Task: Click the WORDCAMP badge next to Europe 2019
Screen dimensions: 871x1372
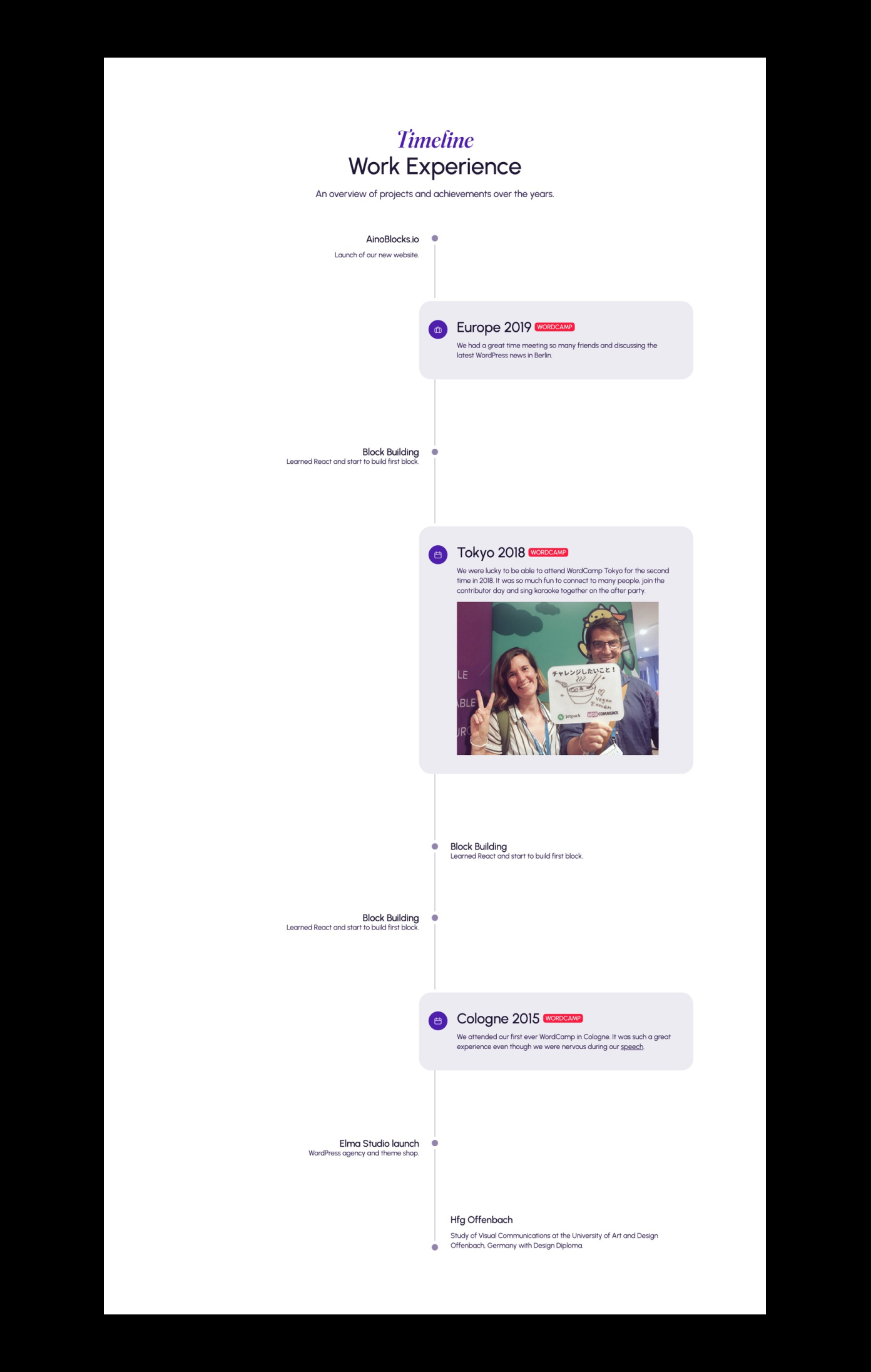Action: coord(555,327)
